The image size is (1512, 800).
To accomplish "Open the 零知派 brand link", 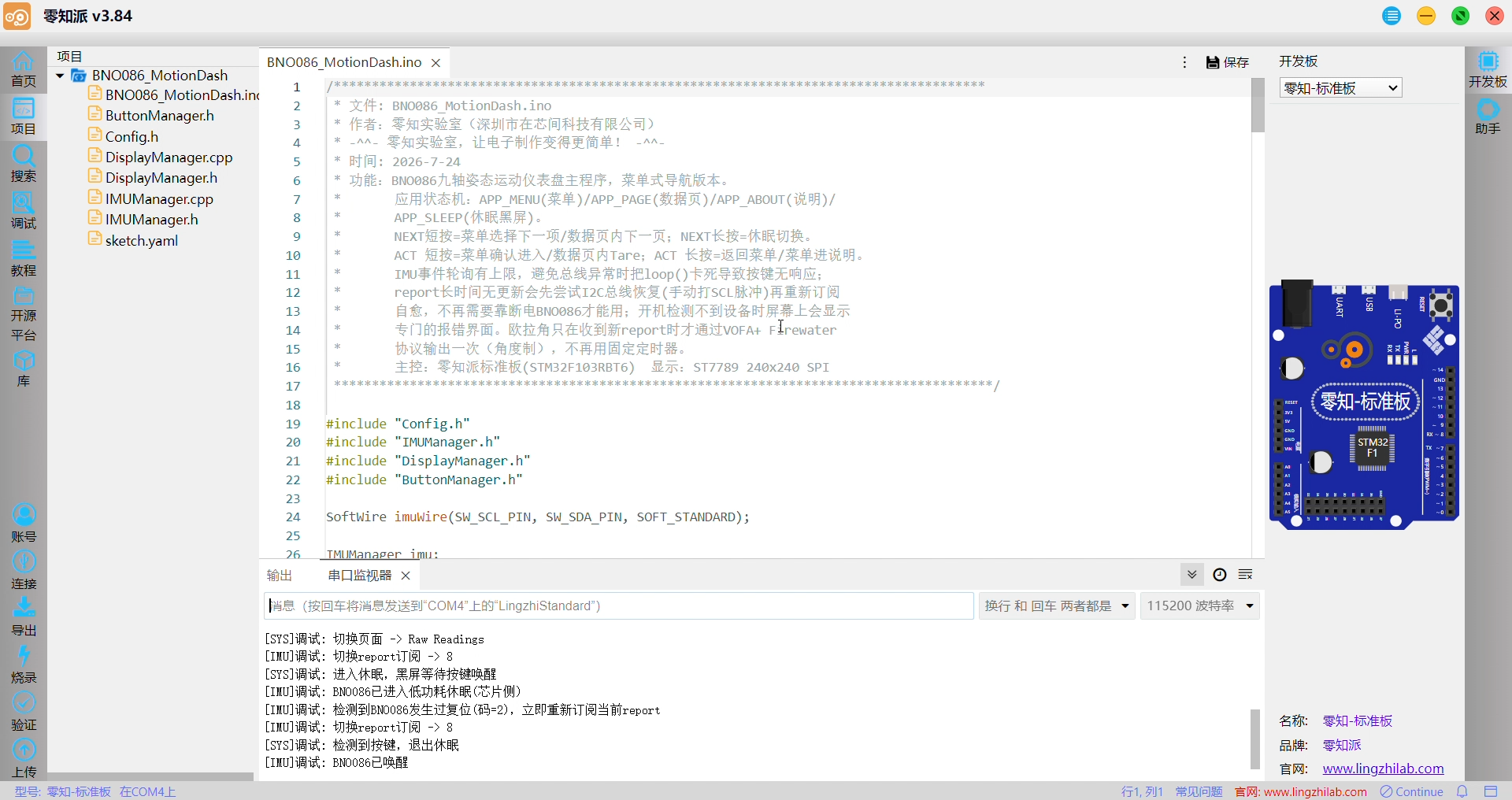I will tap(1342, 745).
